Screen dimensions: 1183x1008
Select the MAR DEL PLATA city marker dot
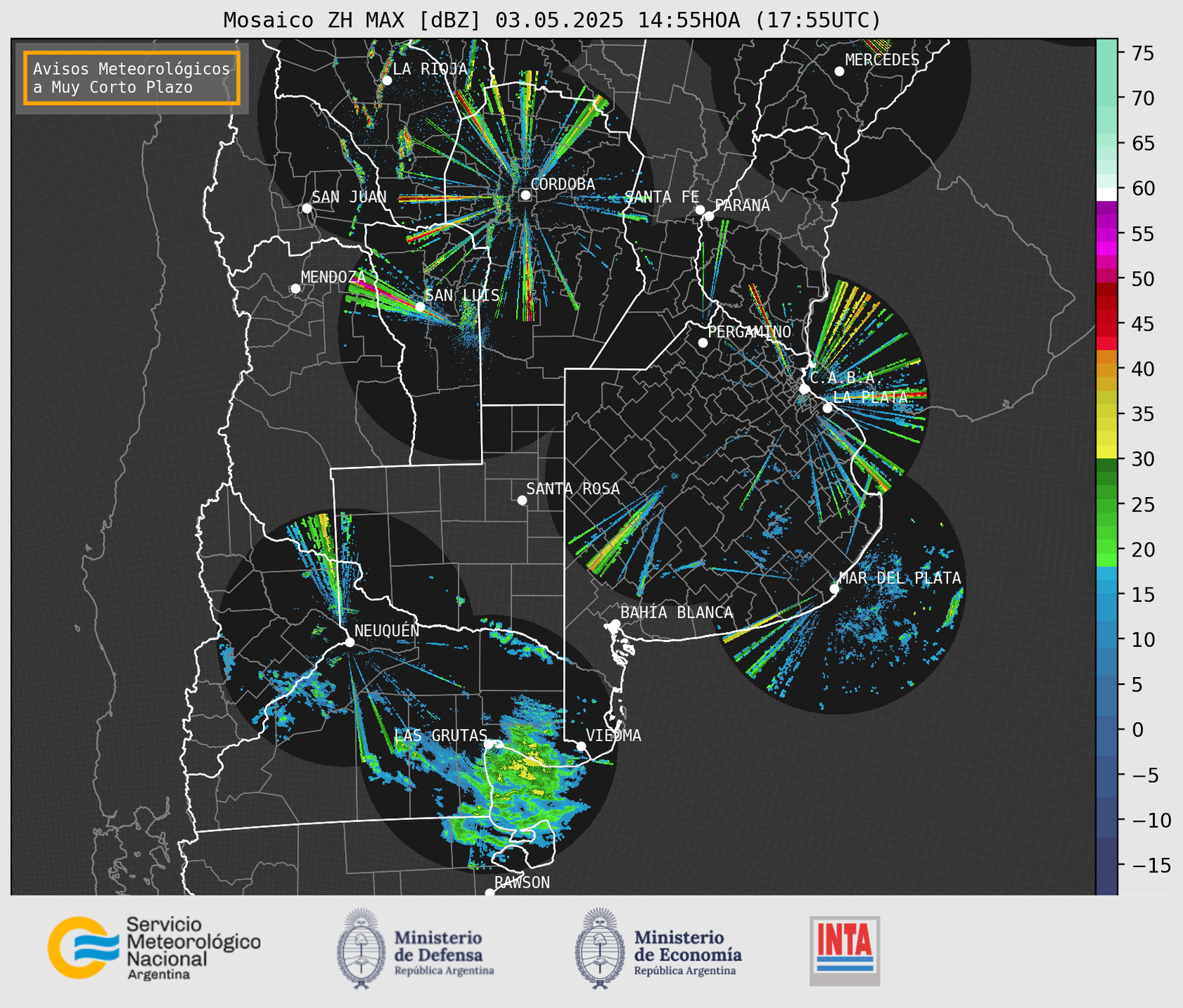pos(834,588)
